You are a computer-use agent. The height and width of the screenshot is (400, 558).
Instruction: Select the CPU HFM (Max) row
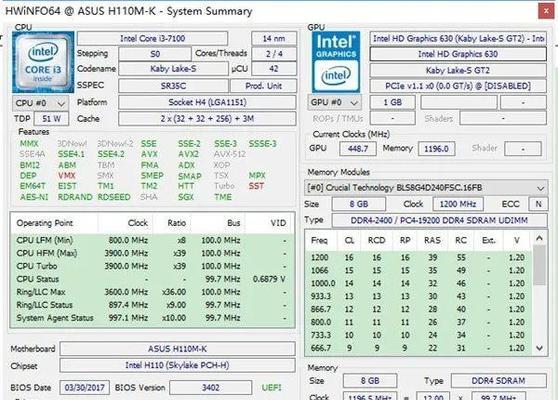click(x=153, y=253)
